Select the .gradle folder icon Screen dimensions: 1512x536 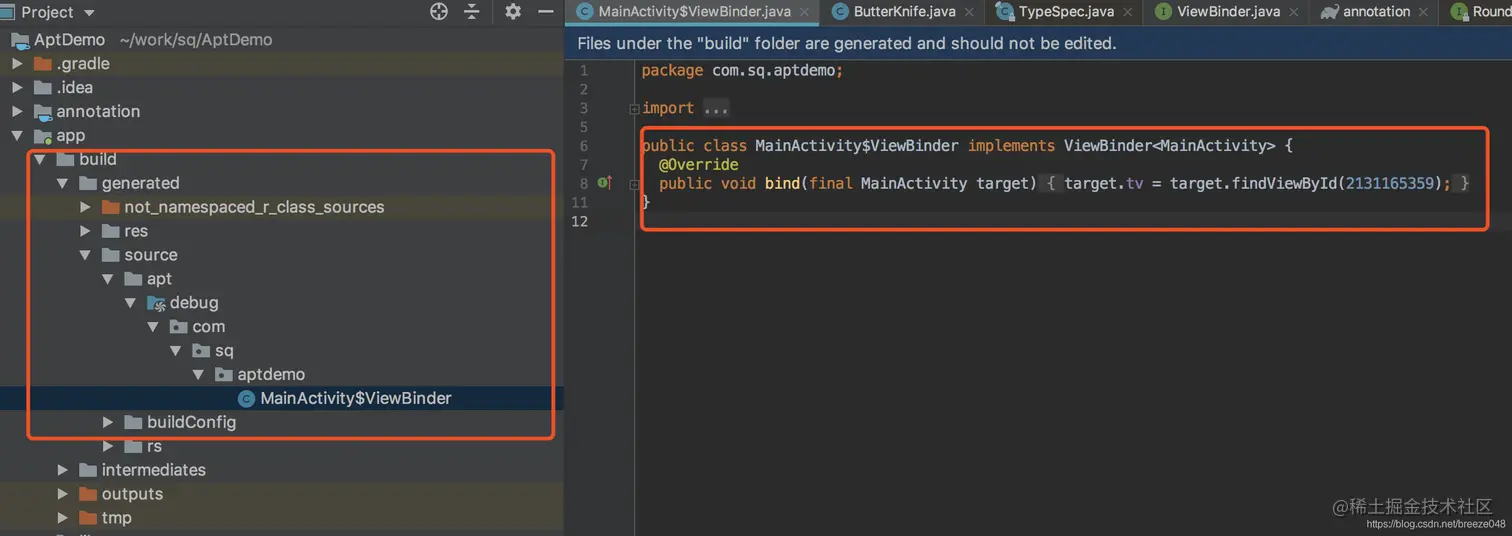pyautogui.click(x=42, y=64)
